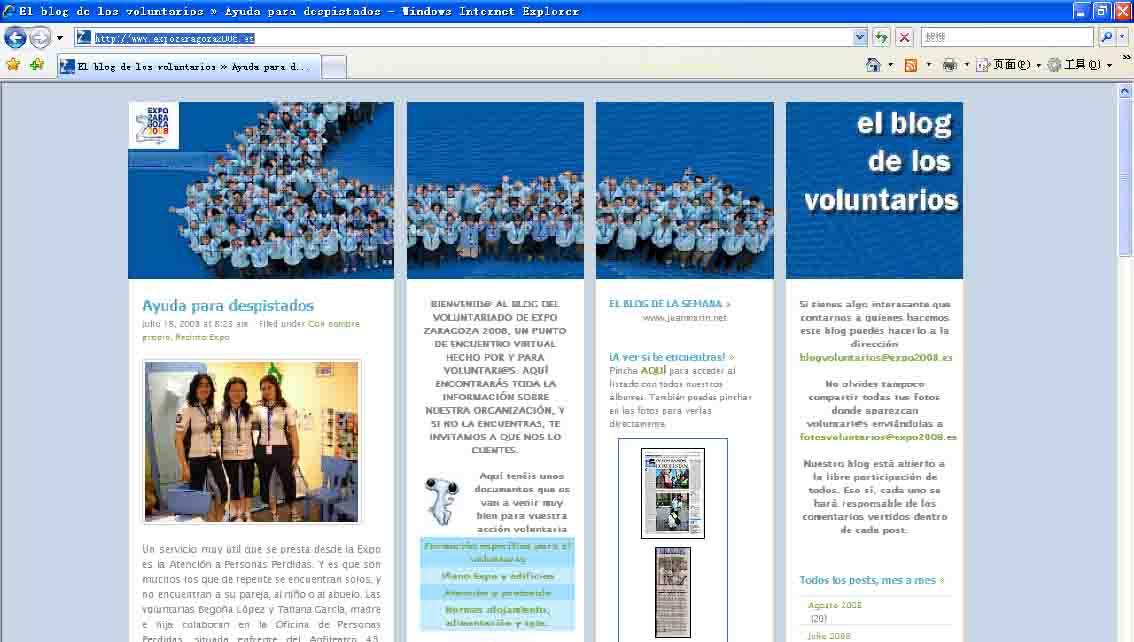The height and width of the screenshot is (642, 1134).
Task: Click the browser Back arrow button
Action: [x=15, y=37]
